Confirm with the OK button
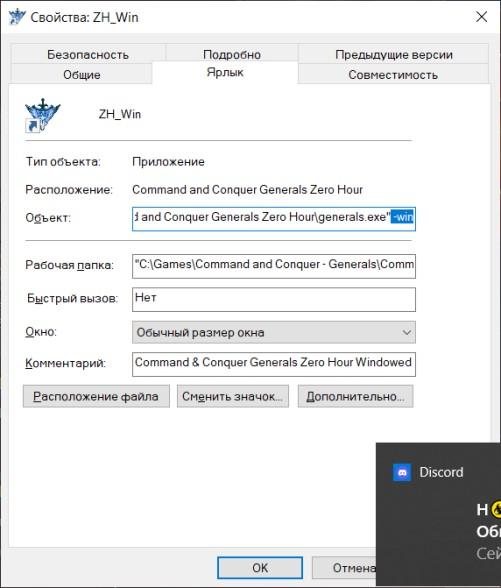 point(260,568)
